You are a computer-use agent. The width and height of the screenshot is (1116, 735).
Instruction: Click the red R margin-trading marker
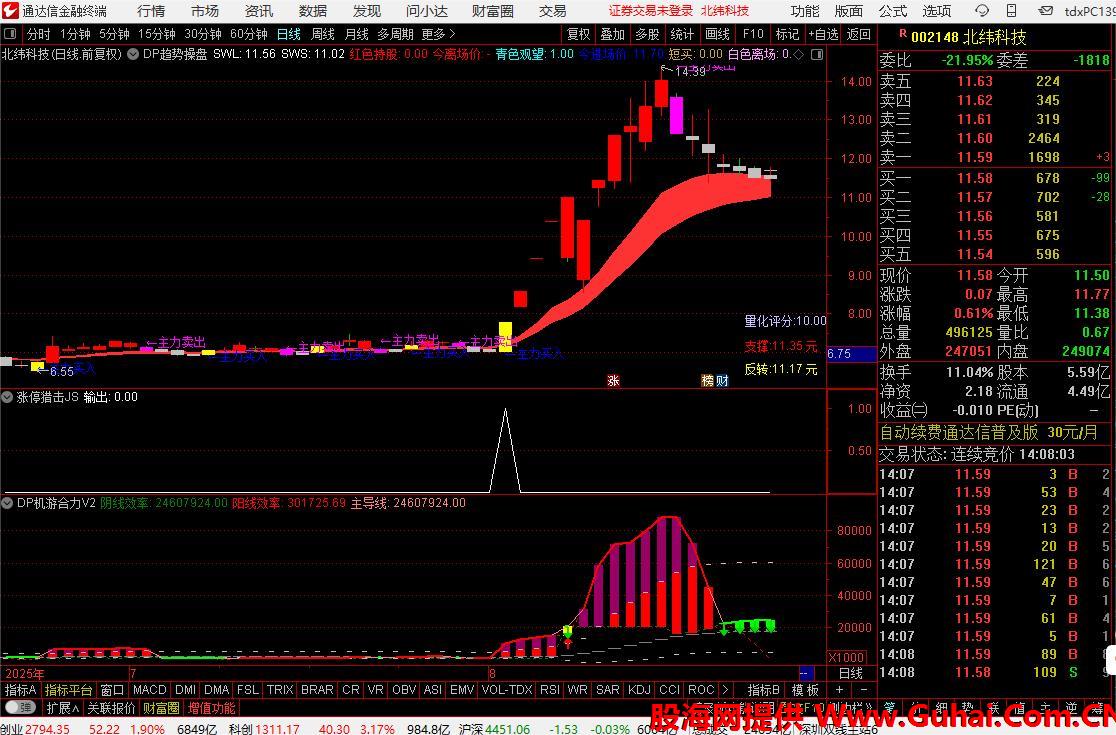click(x=902, y=33)
